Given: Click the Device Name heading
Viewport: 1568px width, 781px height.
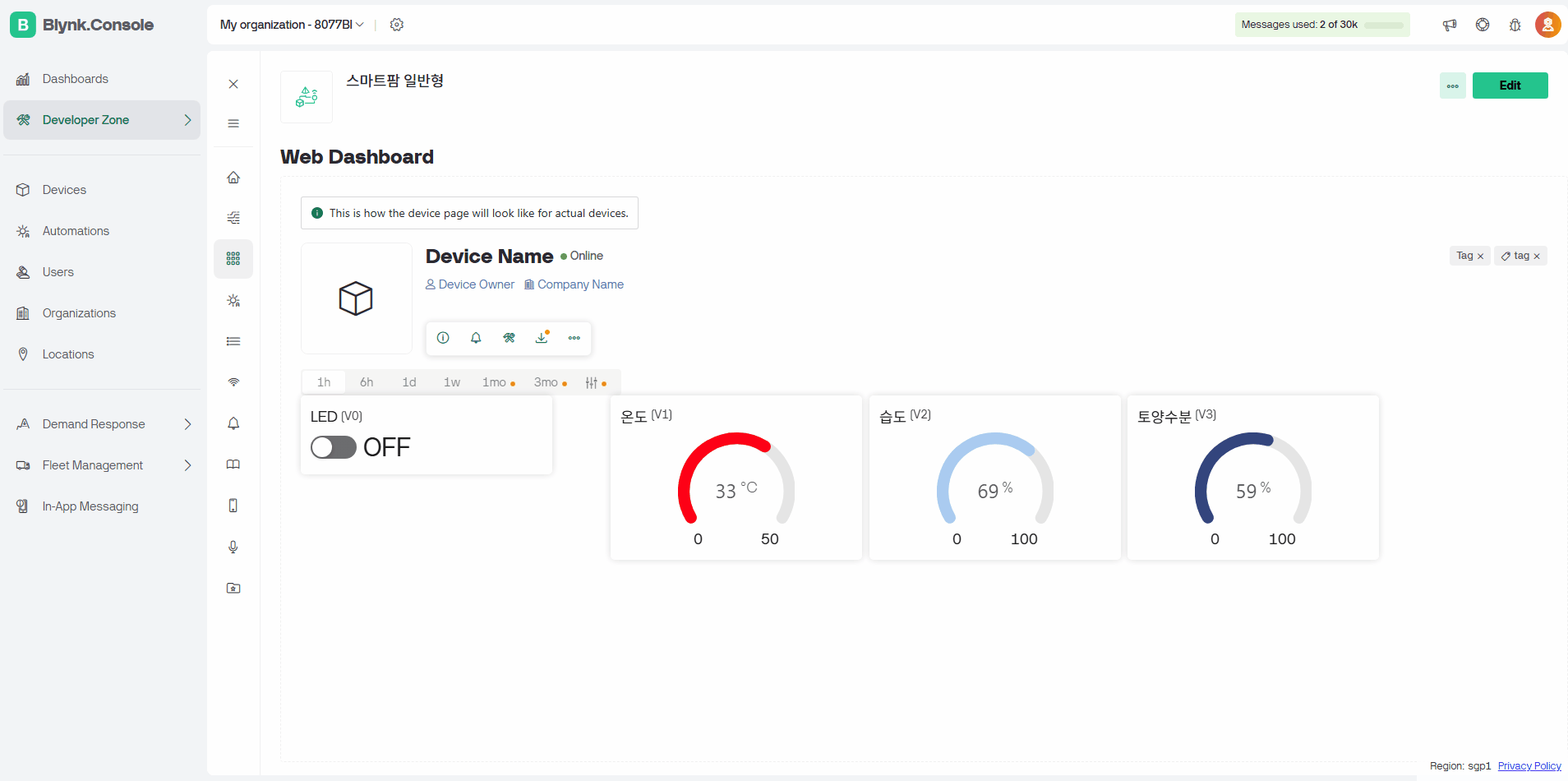Looking at the screenshot, I should (x=489, y=256).
